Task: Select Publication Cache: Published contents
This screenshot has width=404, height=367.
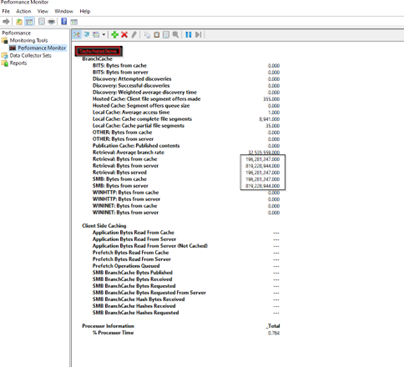Action: [x=136, y=145]
